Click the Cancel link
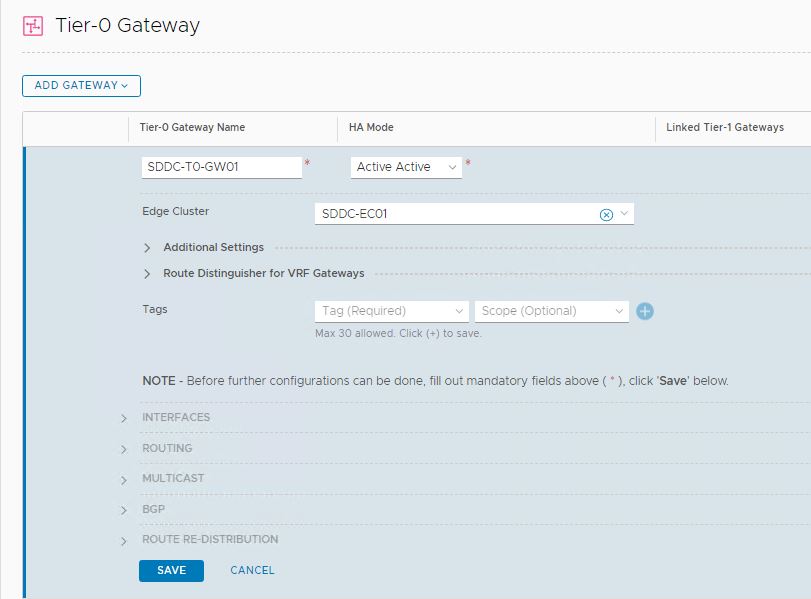811x599 pixels. pyautogui.click(x=252, y=570)
